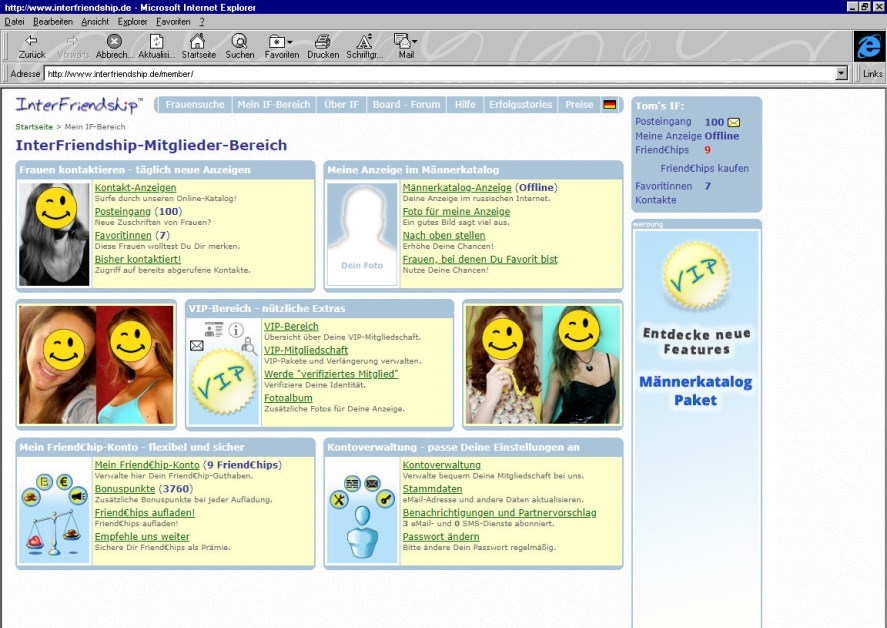
Task: Open the Männerkatalog-Anzeige link
Action: point(457,187)
